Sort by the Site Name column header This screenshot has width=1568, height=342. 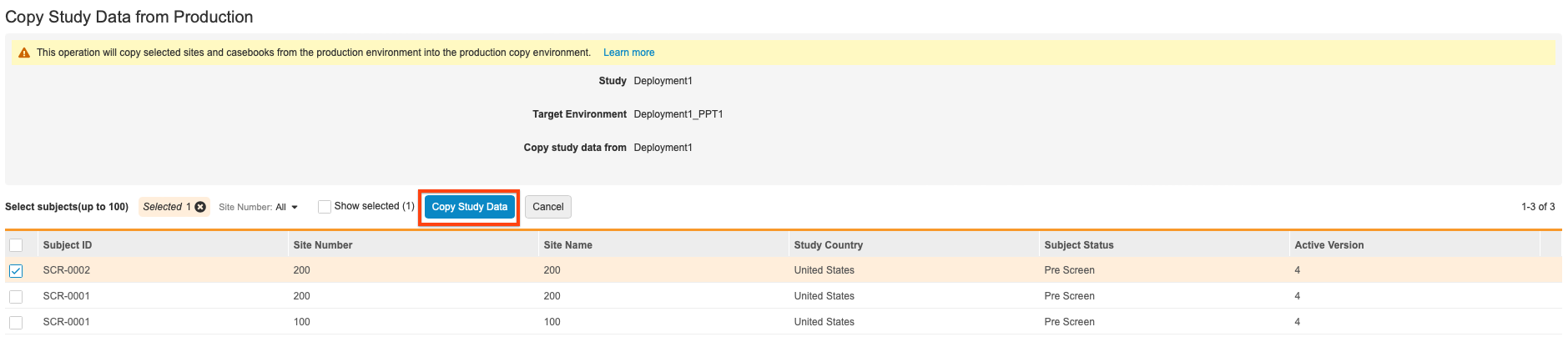pyautogui.click(x=567, y=245)
